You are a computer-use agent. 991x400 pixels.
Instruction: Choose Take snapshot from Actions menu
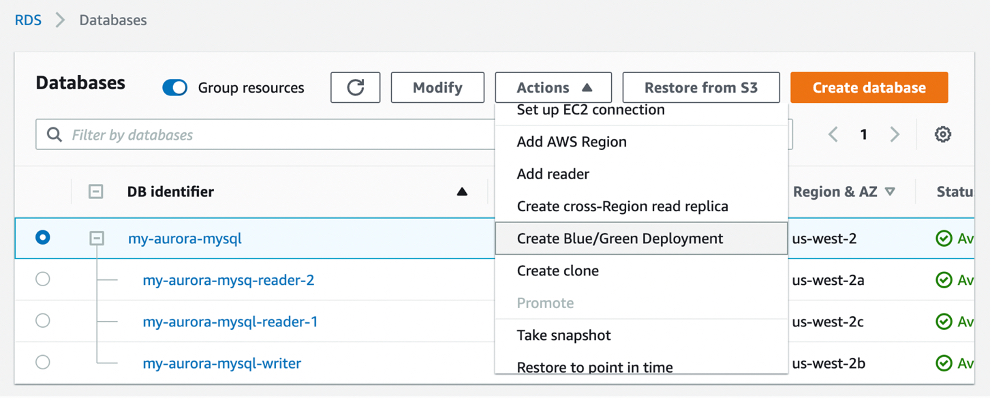coord(641,335)
